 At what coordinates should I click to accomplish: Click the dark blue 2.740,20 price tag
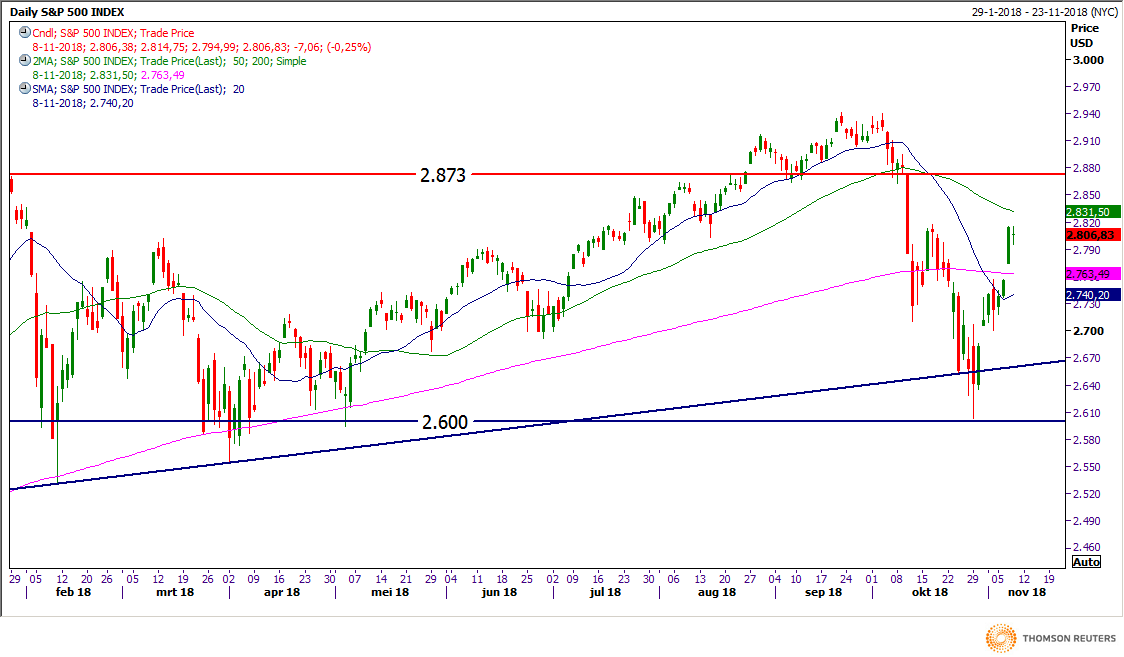[1092, 295]
